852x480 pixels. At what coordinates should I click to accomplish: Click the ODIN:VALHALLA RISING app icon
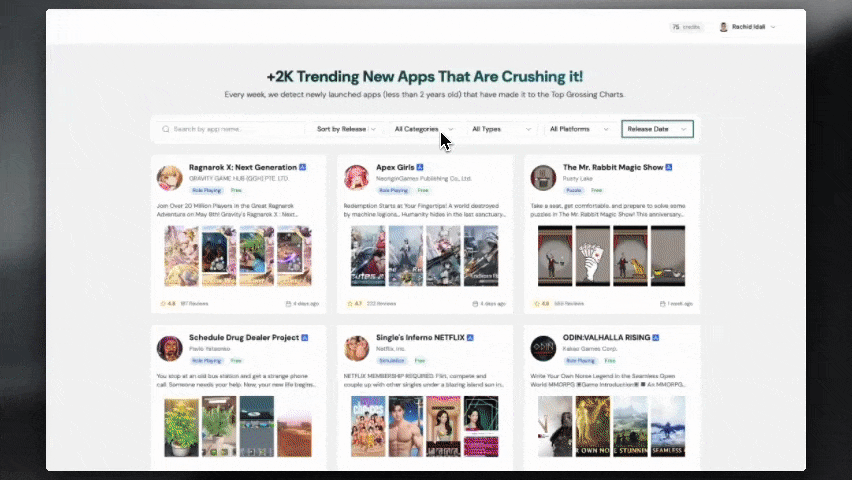(543, 348)
